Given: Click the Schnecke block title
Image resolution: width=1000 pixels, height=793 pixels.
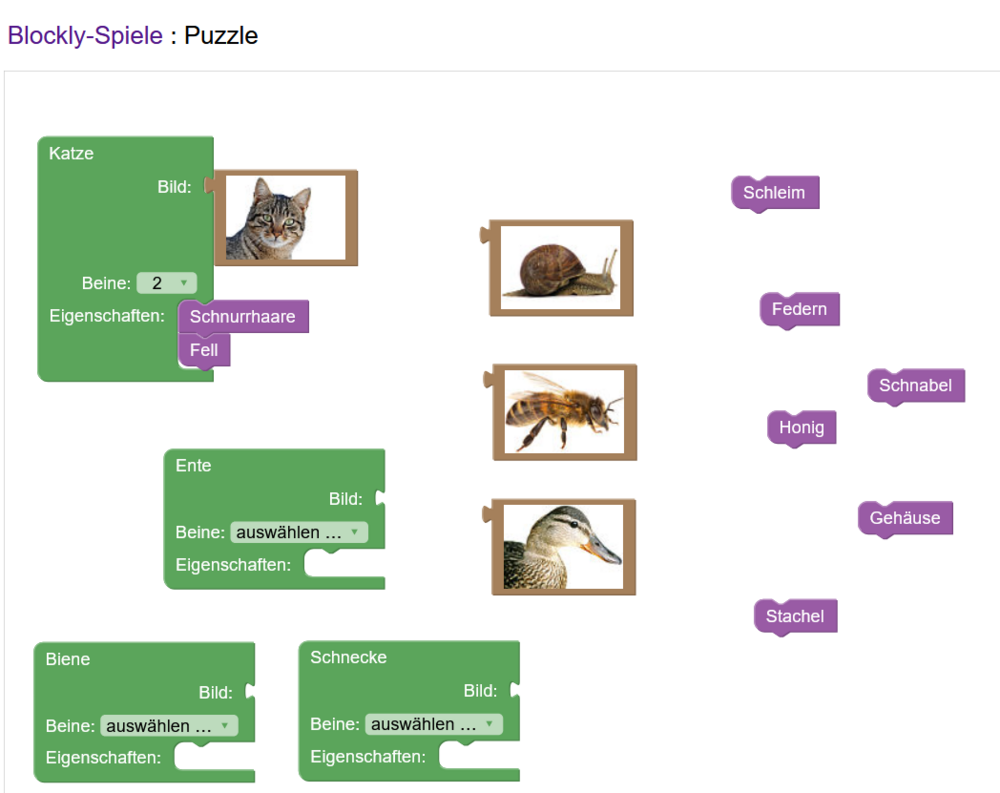Looking at the screenshot, I should point(348,658).
